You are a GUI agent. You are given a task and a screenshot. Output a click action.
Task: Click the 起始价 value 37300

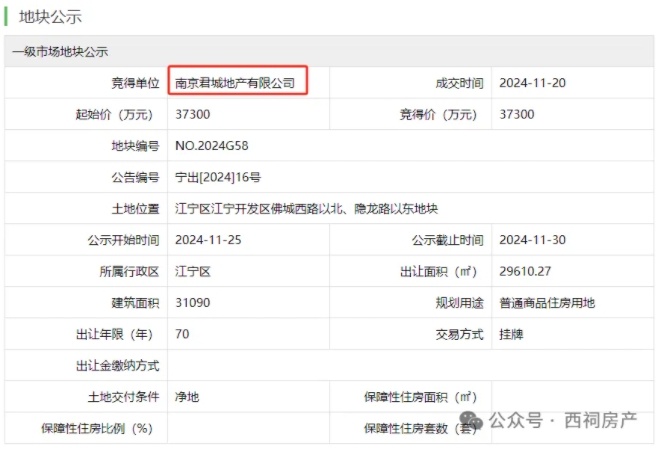[x=193, y=114]
